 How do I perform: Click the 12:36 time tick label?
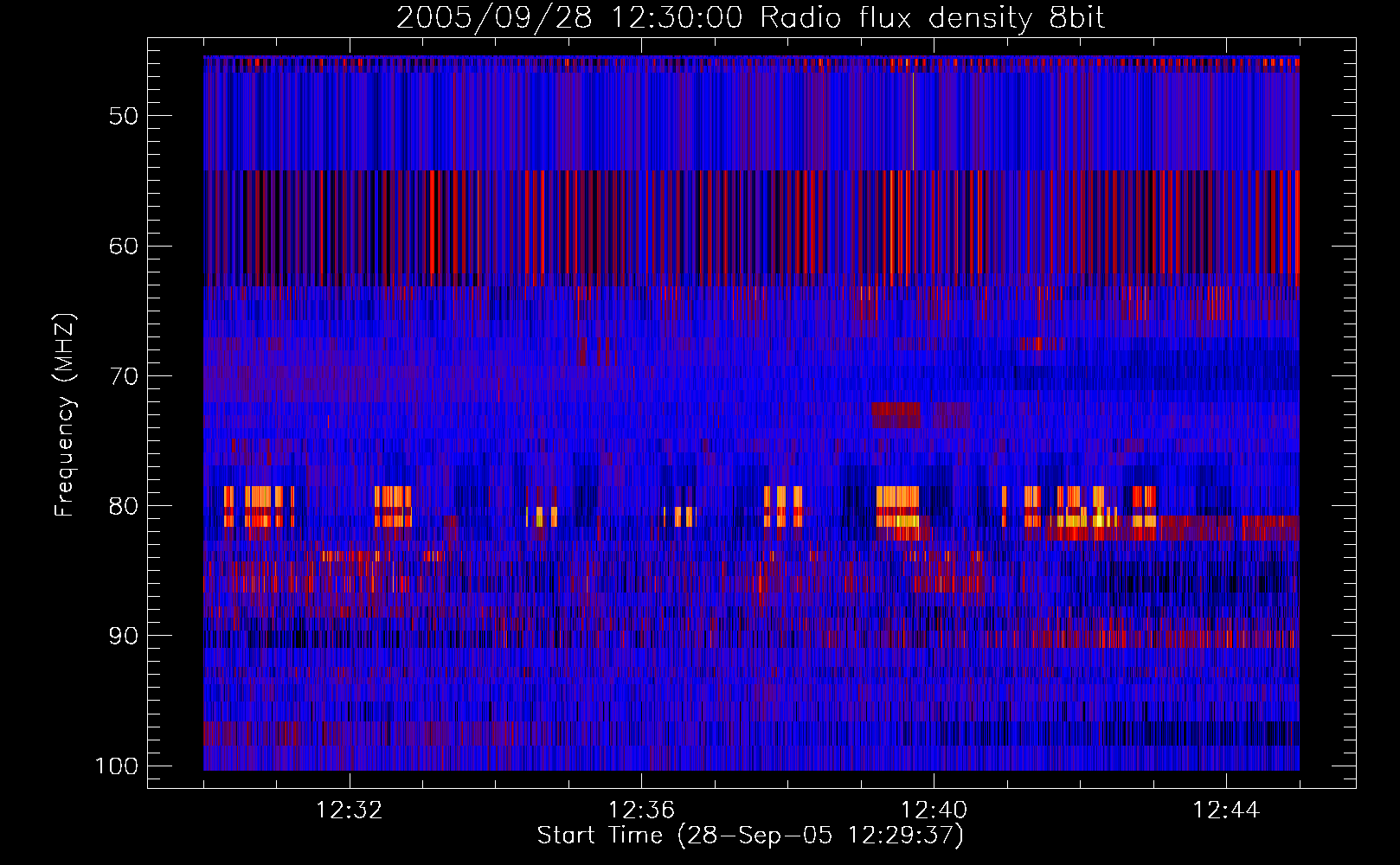(x=641, y=811)
